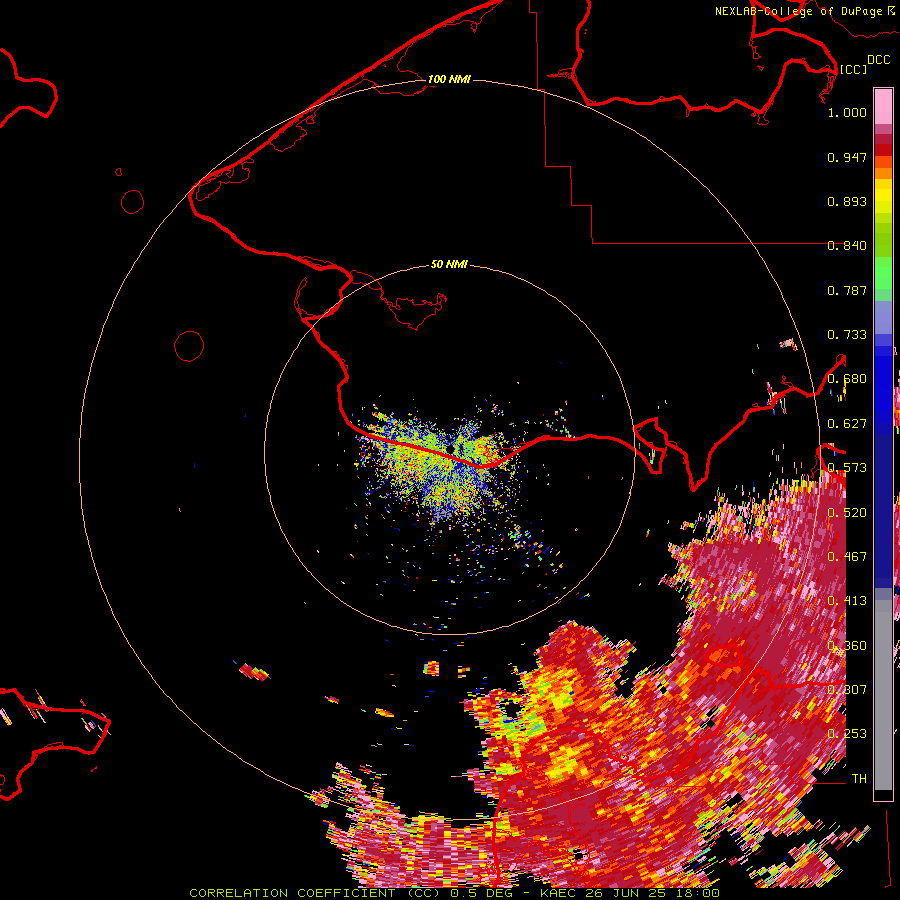Click the 1.000 value on color scale
Image resolution: width=900 pixels, height=900 pixels.
tap(847, 112)
